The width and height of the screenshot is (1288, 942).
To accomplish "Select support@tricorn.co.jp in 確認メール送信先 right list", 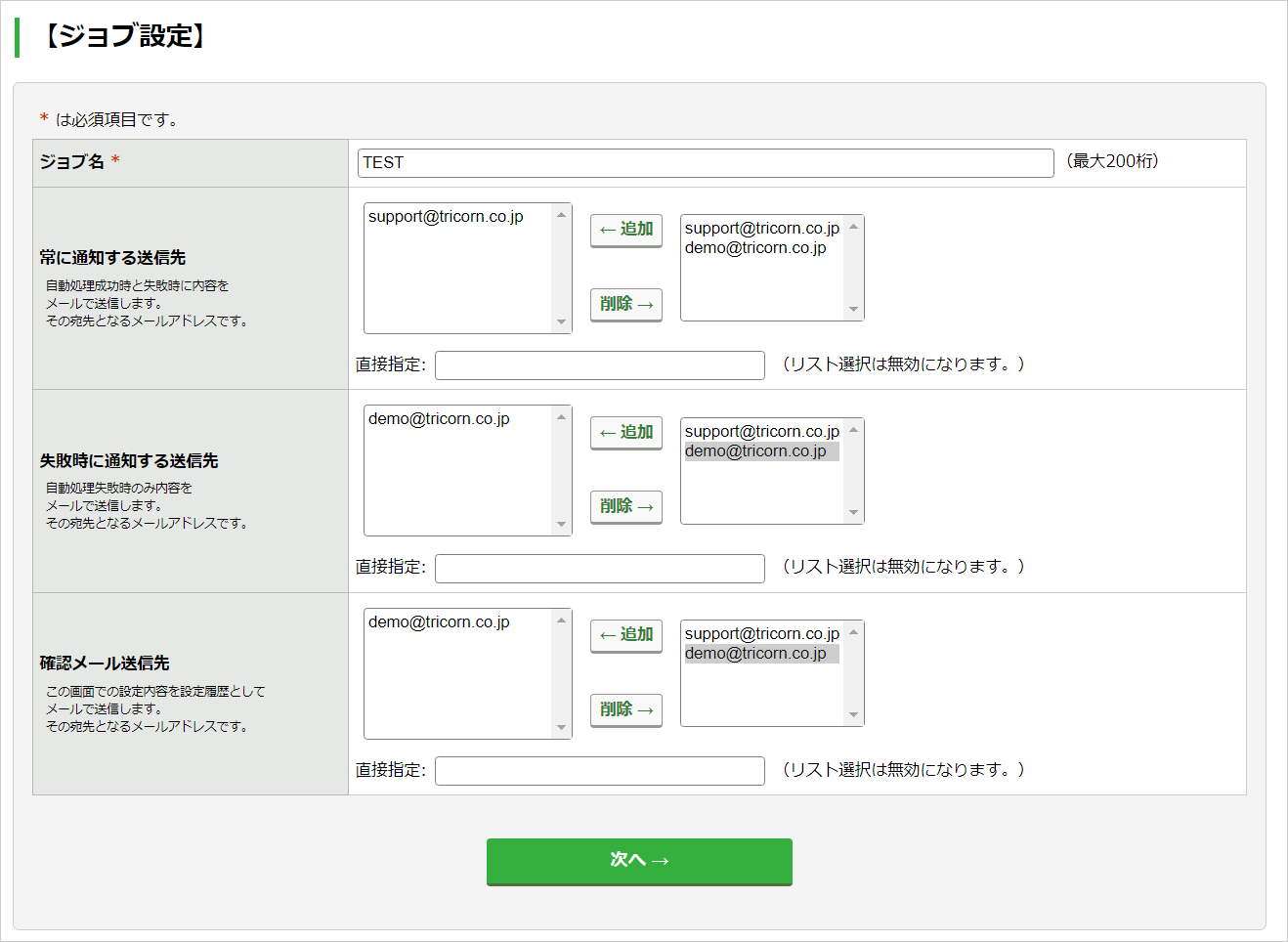I will pos(762,634).
